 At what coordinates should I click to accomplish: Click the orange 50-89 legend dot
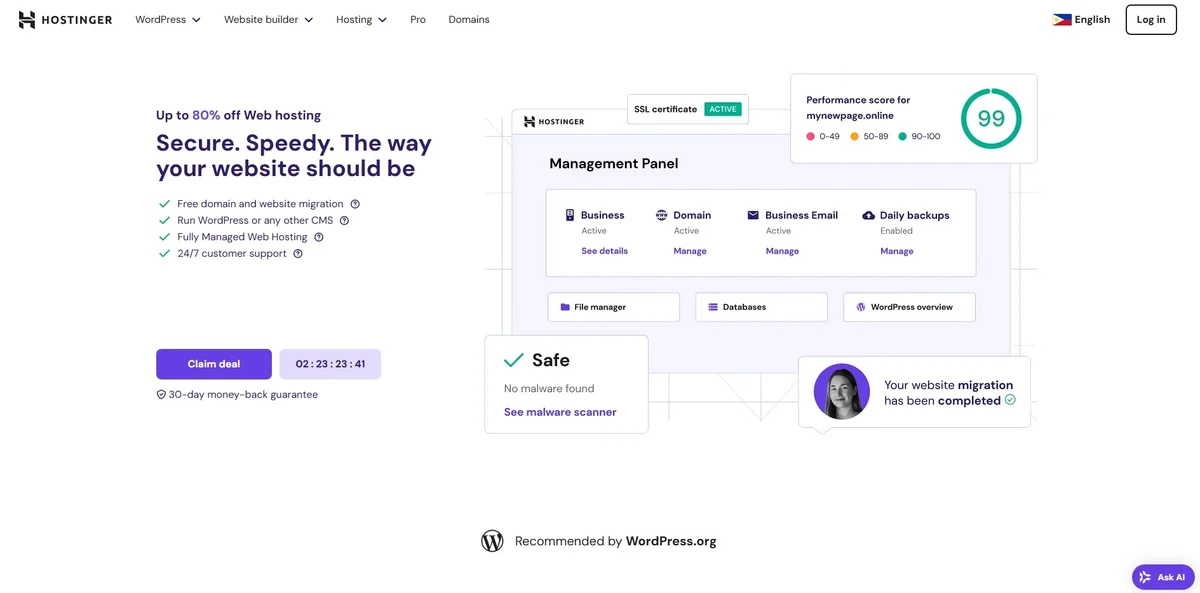(x=855, y=136)
